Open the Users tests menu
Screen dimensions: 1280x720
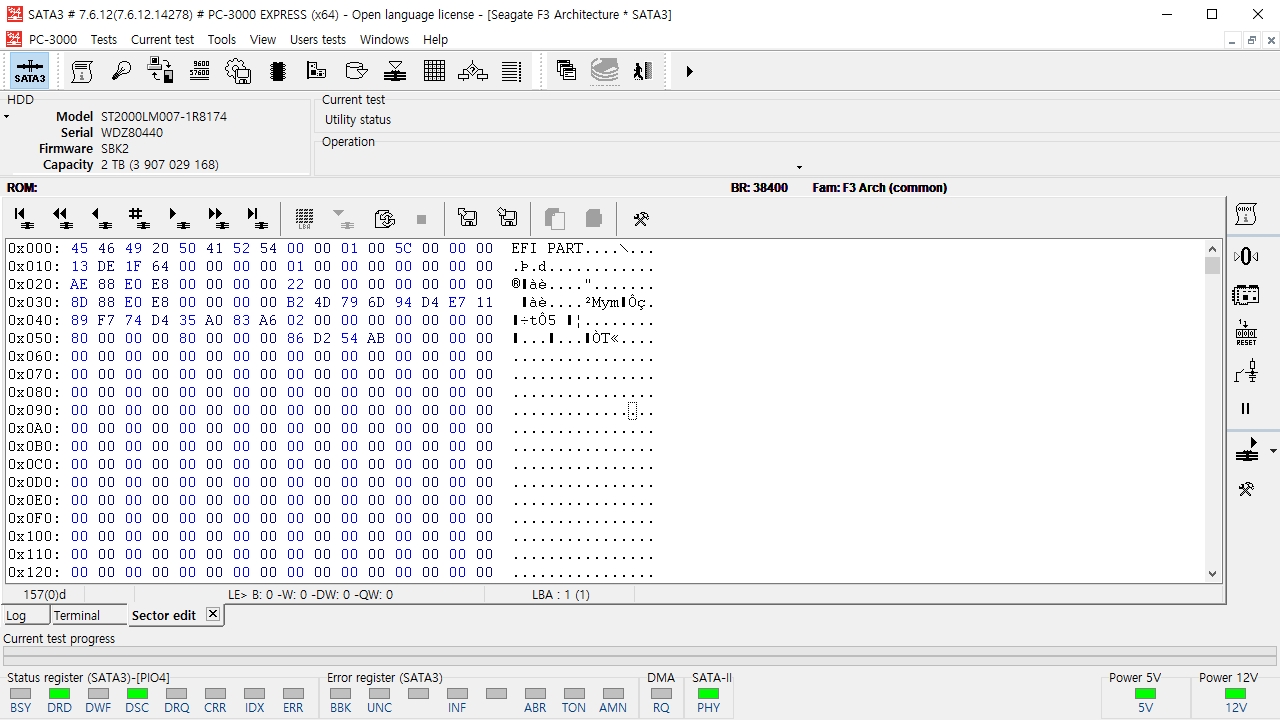click(x=318, y=40)
